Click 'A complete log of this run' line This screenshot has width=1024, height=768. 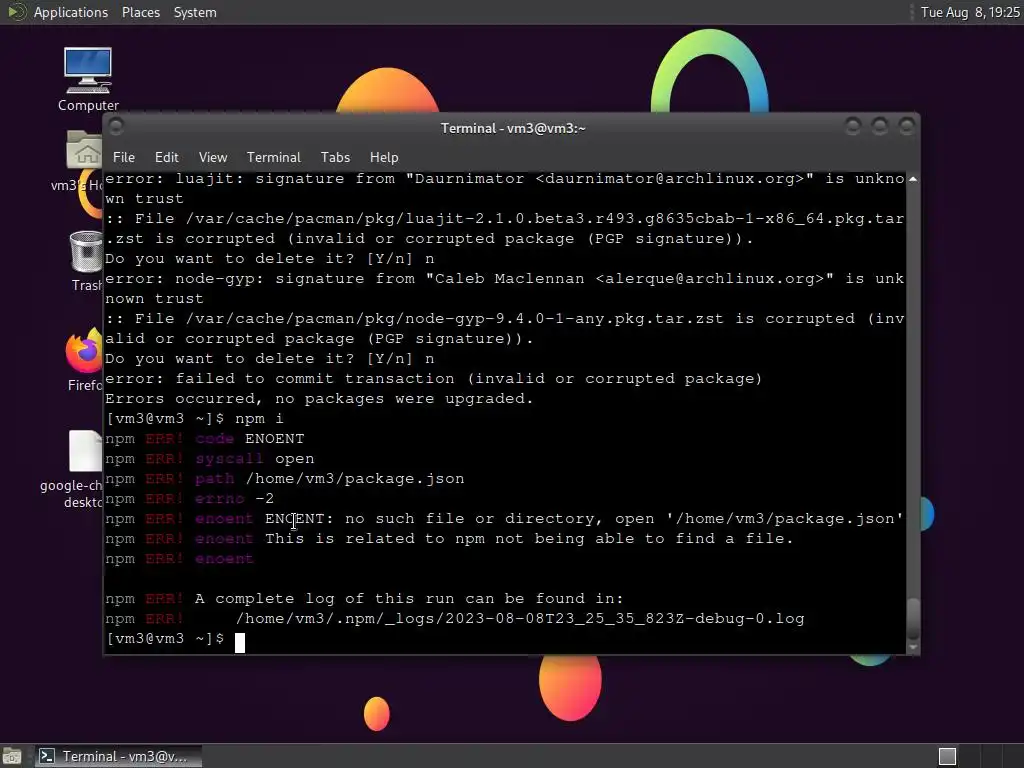364,599
